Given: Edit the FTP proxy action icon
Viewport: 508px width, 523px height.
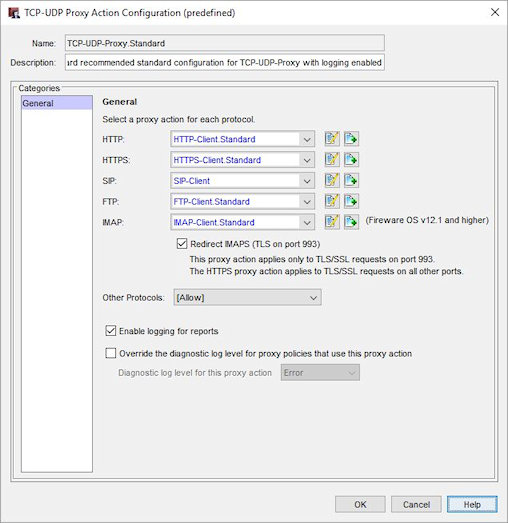Looking at the screenshot, I should click(332, 201).
